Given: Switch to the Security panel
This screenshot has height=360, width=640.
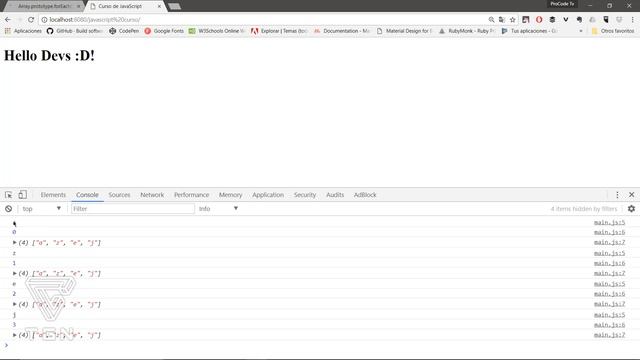Looking at the screenshot, I should tap(305, 195).
